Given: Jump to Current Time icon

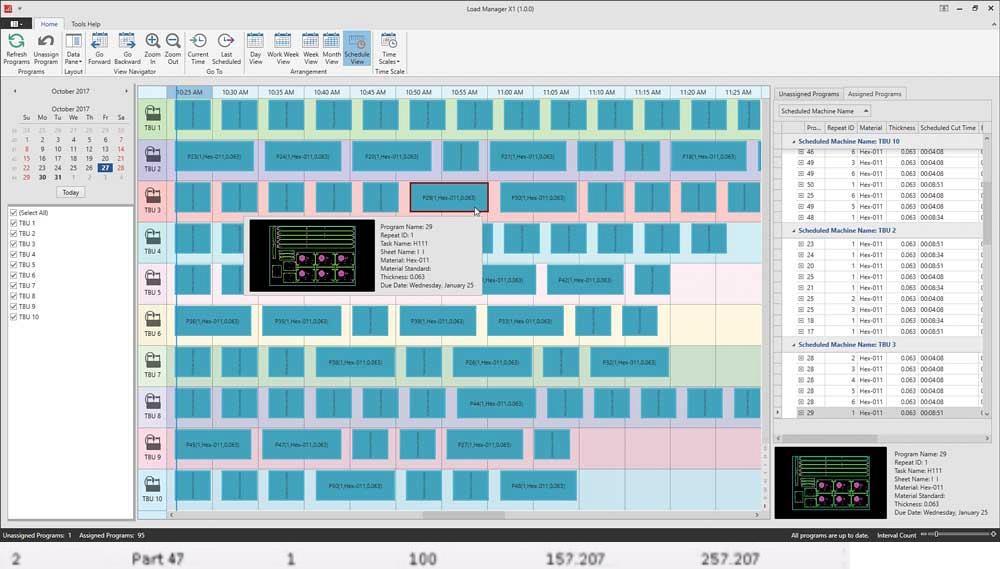Looking at the screenshot, I should pos(198,42).
